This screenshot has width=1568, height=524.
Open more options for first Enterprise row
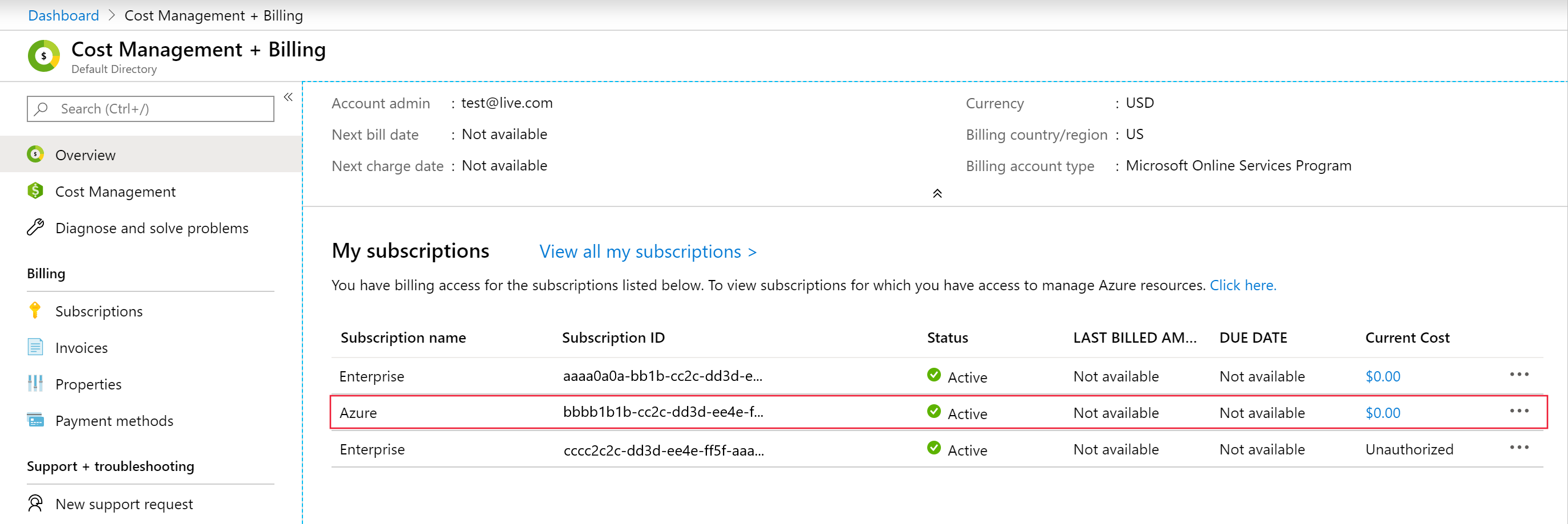point(1519,375)
